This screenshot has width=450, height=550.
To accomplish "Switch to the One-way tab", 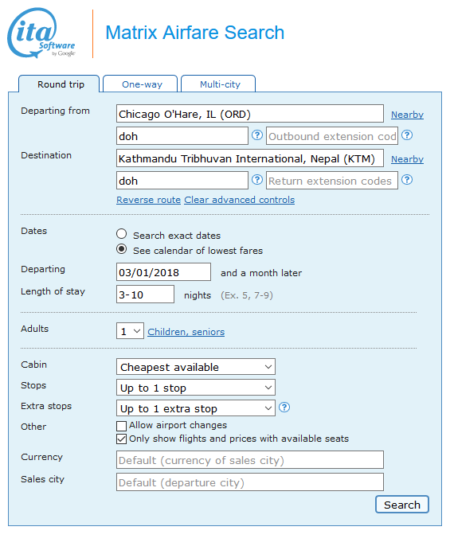I will coord(141,84).
